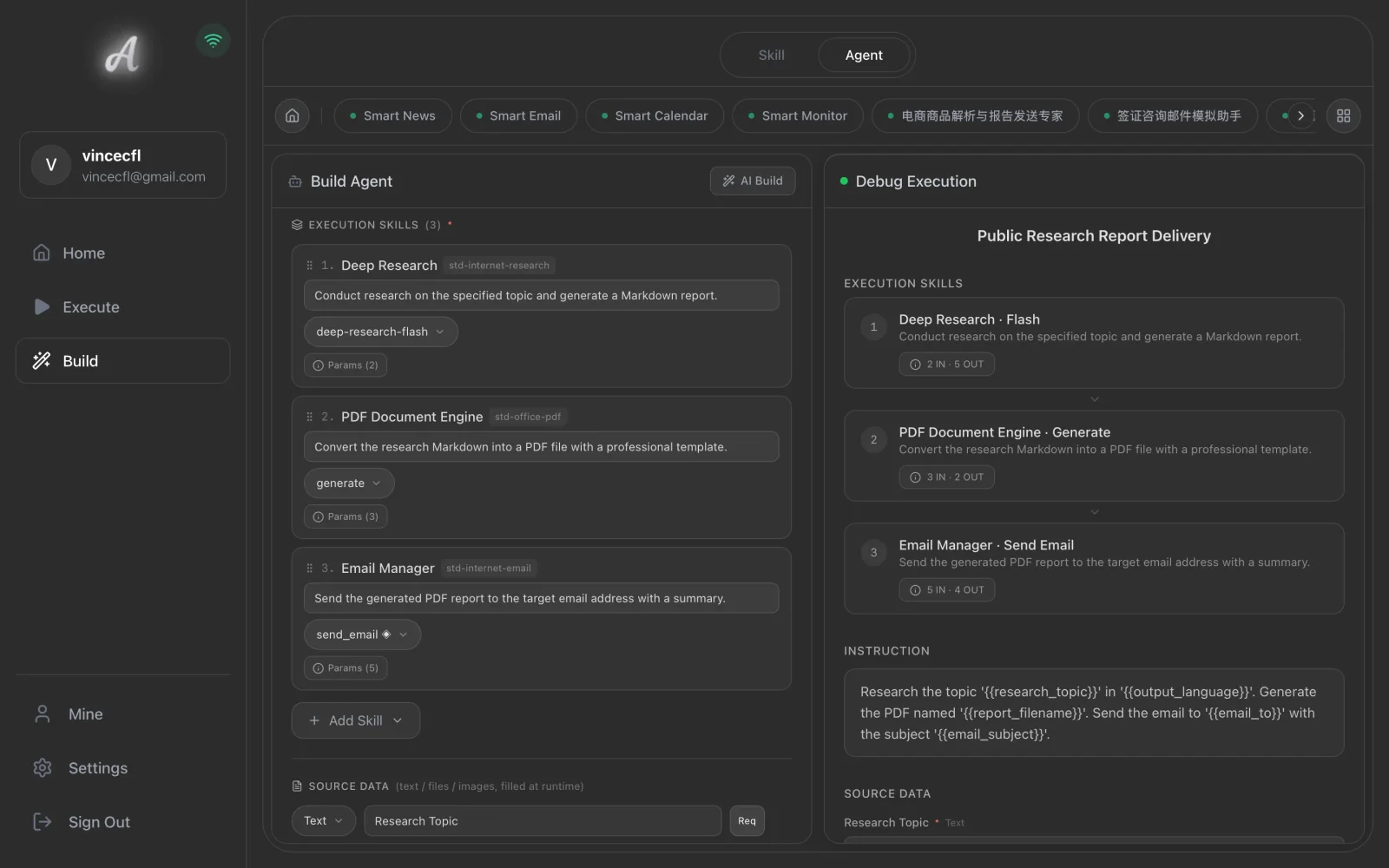Click the Instruction text box in Debug Execution
This screenshot has height=868, width=1389.
point(1094,713)
